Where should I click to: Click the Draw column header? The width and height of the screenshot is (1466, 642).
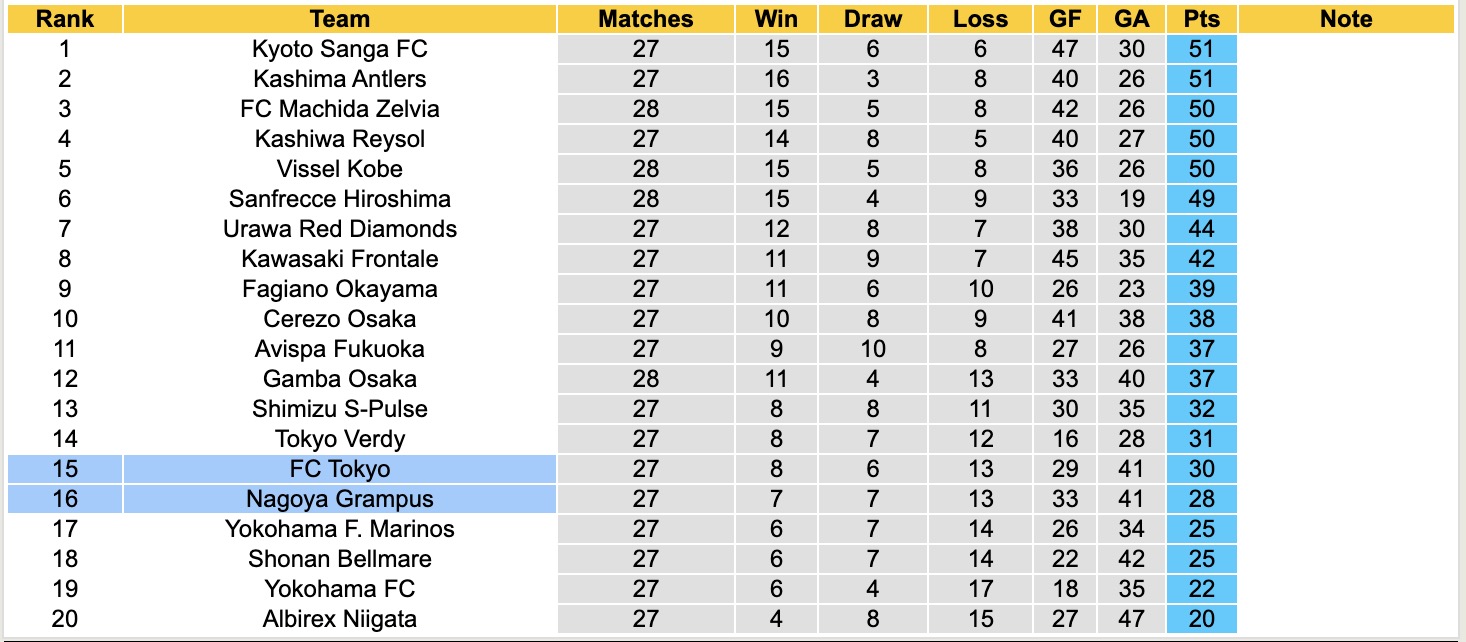pyautogui.click(x=872, y=19)
